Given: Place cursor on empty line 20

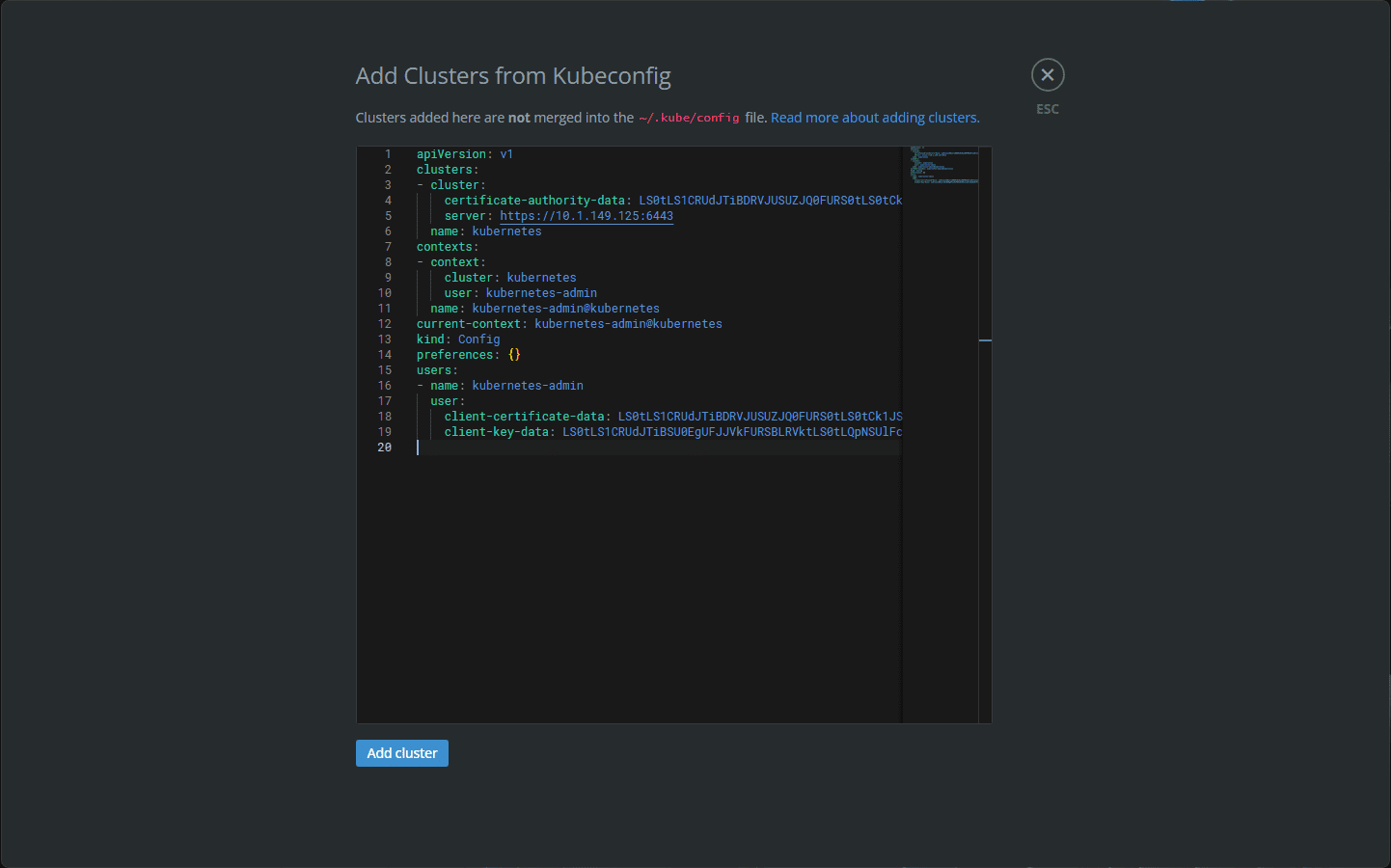Looking at the screenshot, I should (x=579, y=448).
